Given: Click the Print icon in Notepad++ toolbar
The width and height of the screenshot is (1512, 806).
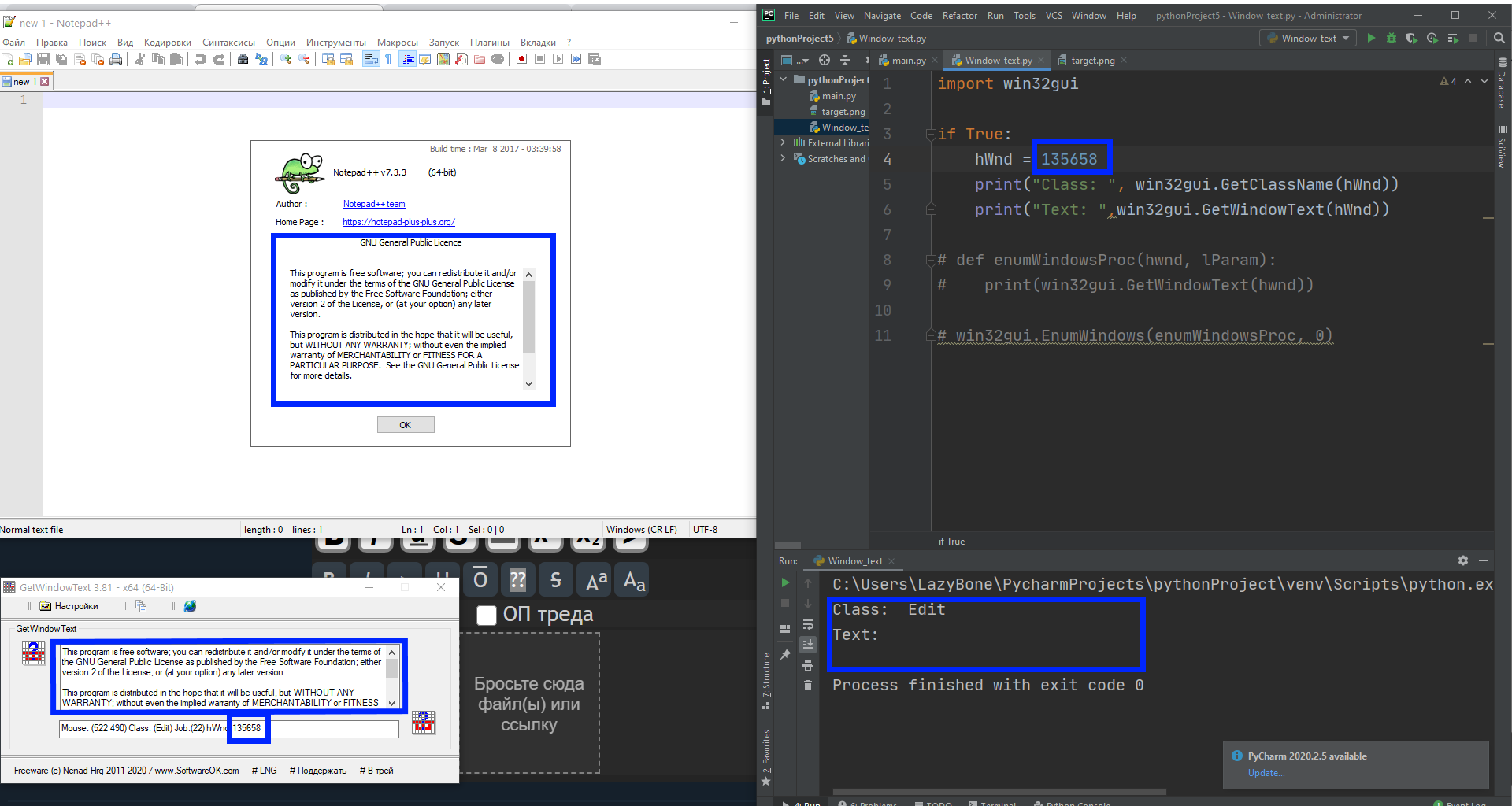Looking at the screenshot, I should click(116, 59).
